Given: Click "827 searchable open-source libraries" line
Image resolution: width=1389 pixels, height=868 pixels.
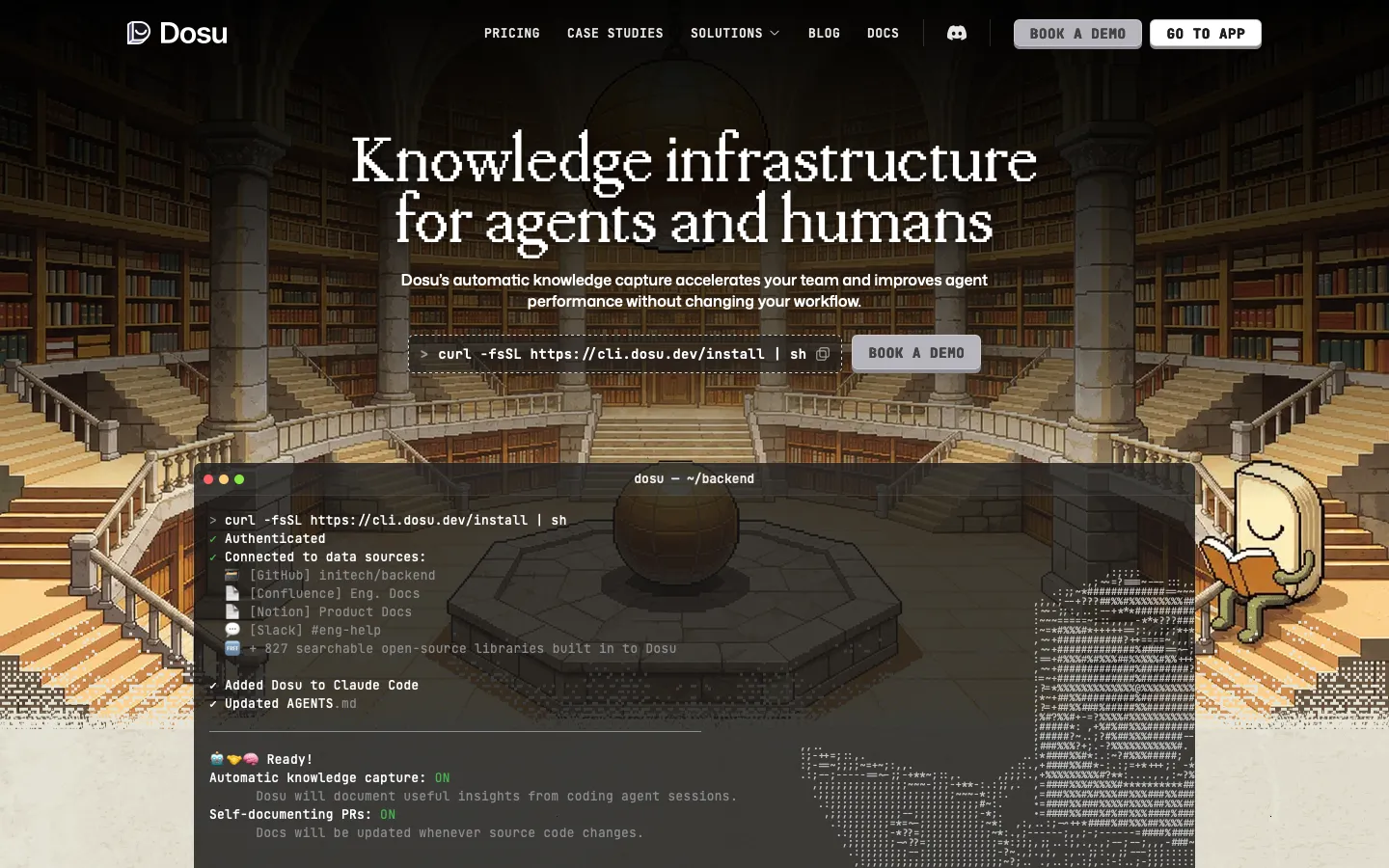Looking at the screenshot, I should pos(463,648).
